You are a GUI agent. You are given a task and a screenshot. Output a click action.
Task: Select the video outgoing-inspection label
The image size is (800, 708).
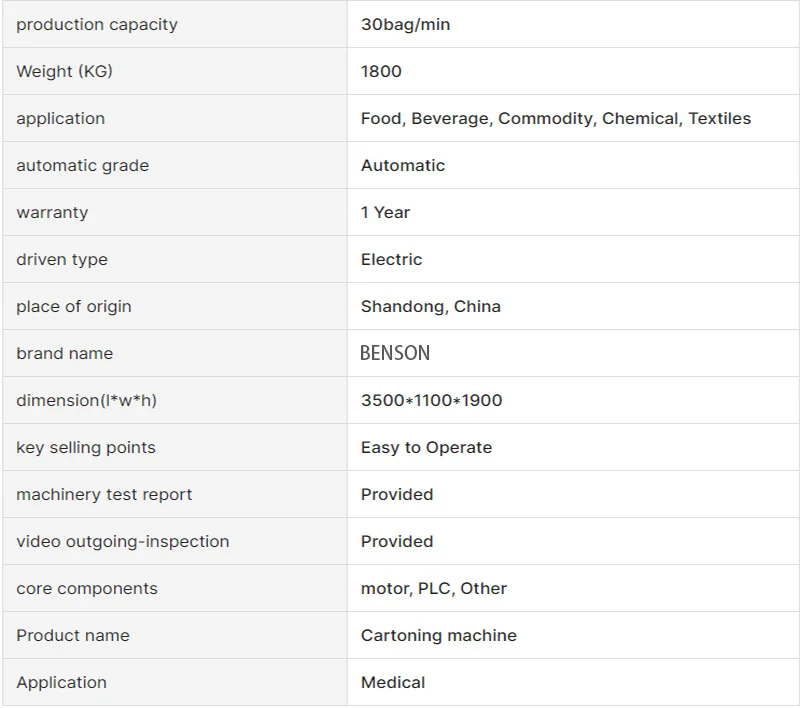coord(122,541)
